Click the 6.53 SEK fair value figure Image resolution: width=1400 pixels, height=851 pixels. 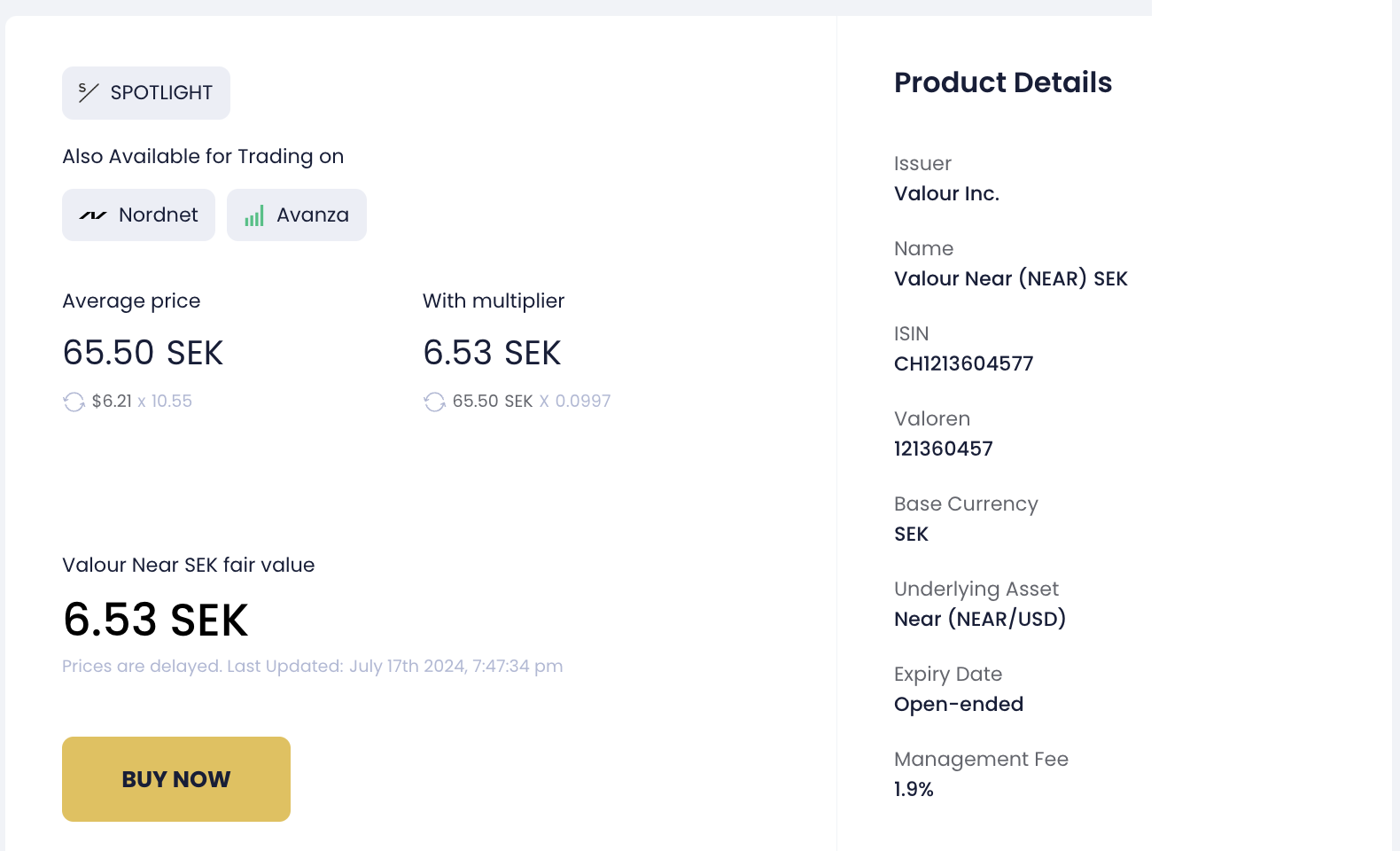coord(156,620)
